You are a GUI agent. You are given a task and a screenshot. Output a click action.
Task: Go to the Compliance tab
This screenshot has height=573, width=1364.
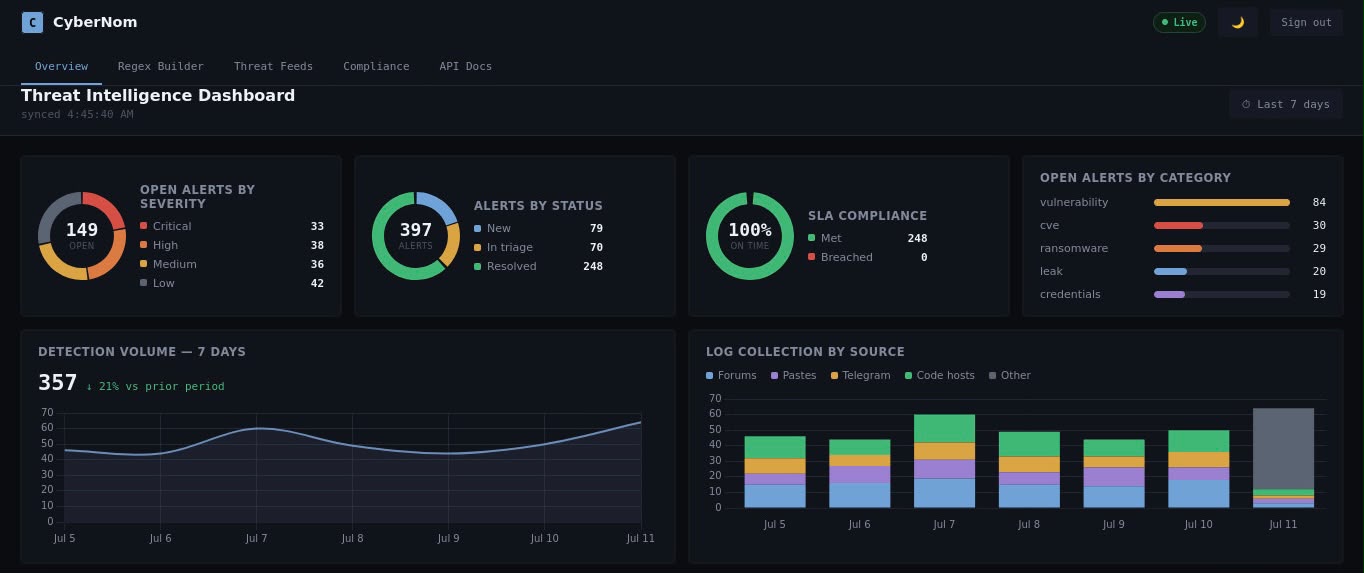click(x=376, y=66)
